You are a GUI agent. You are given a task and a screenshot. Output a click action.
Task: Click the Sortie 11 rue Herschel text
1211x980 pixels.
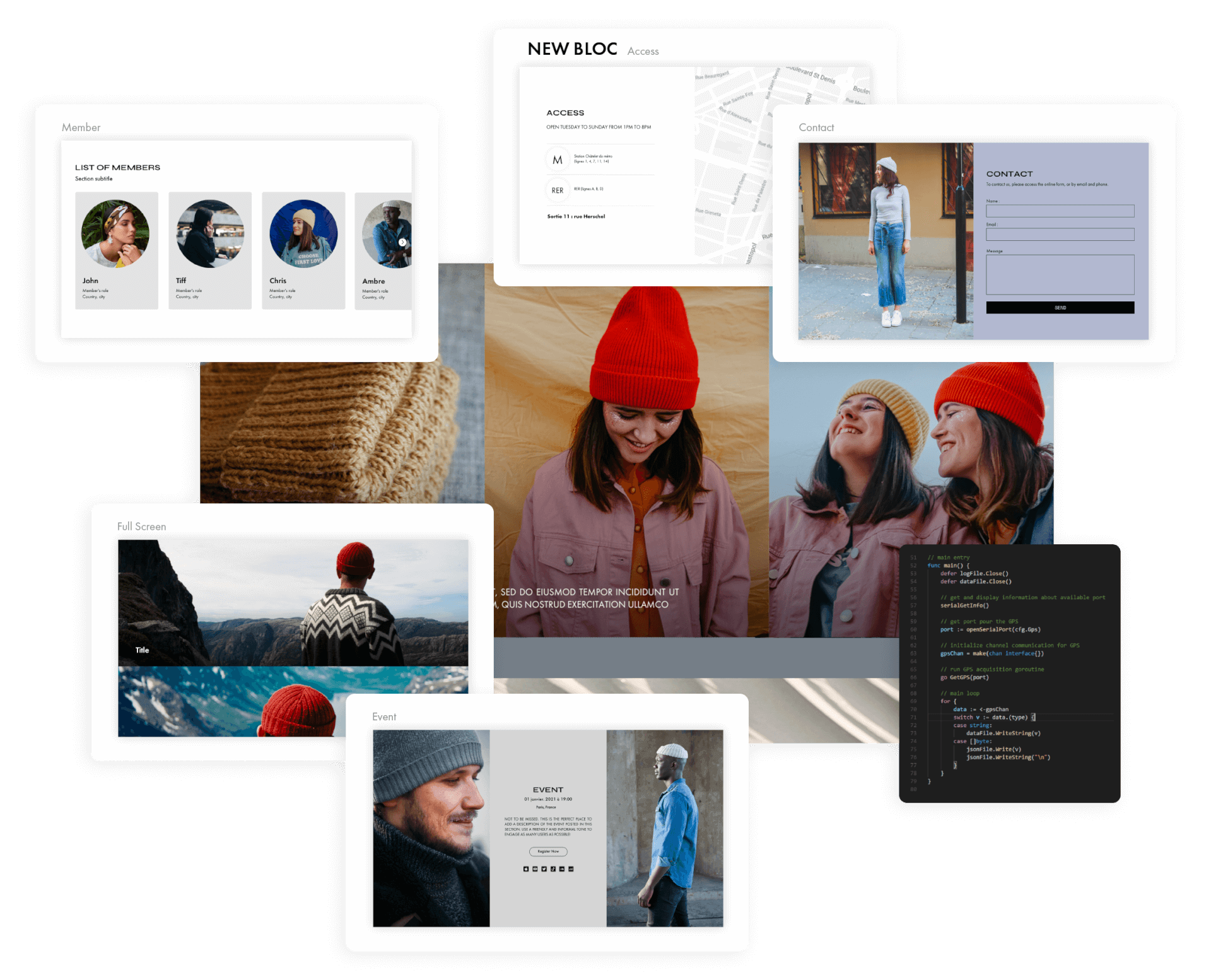pos(576,216)
